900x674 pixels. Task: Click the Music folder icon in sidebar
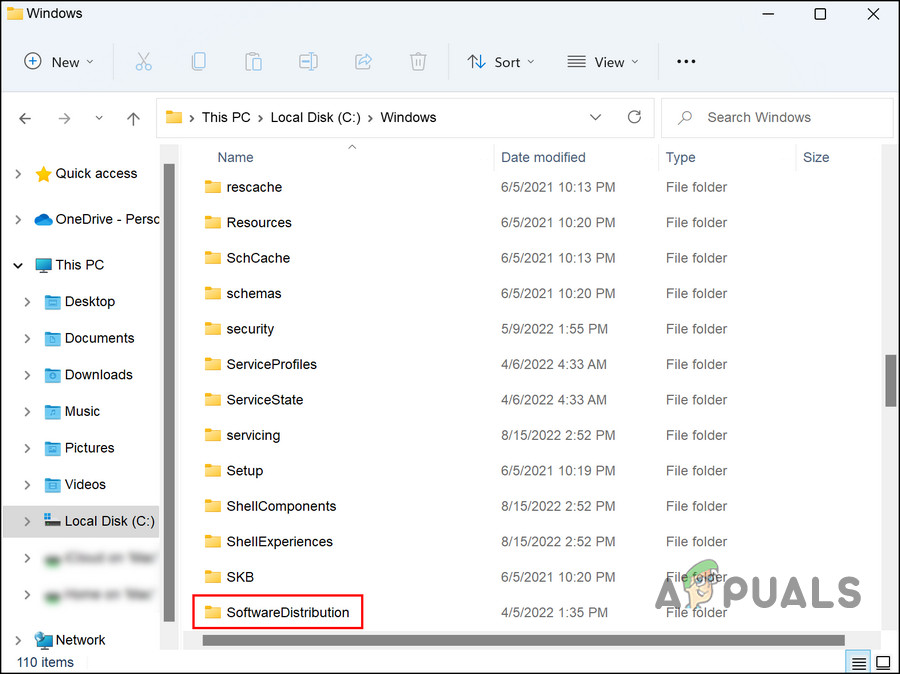(x=52, y=412)
